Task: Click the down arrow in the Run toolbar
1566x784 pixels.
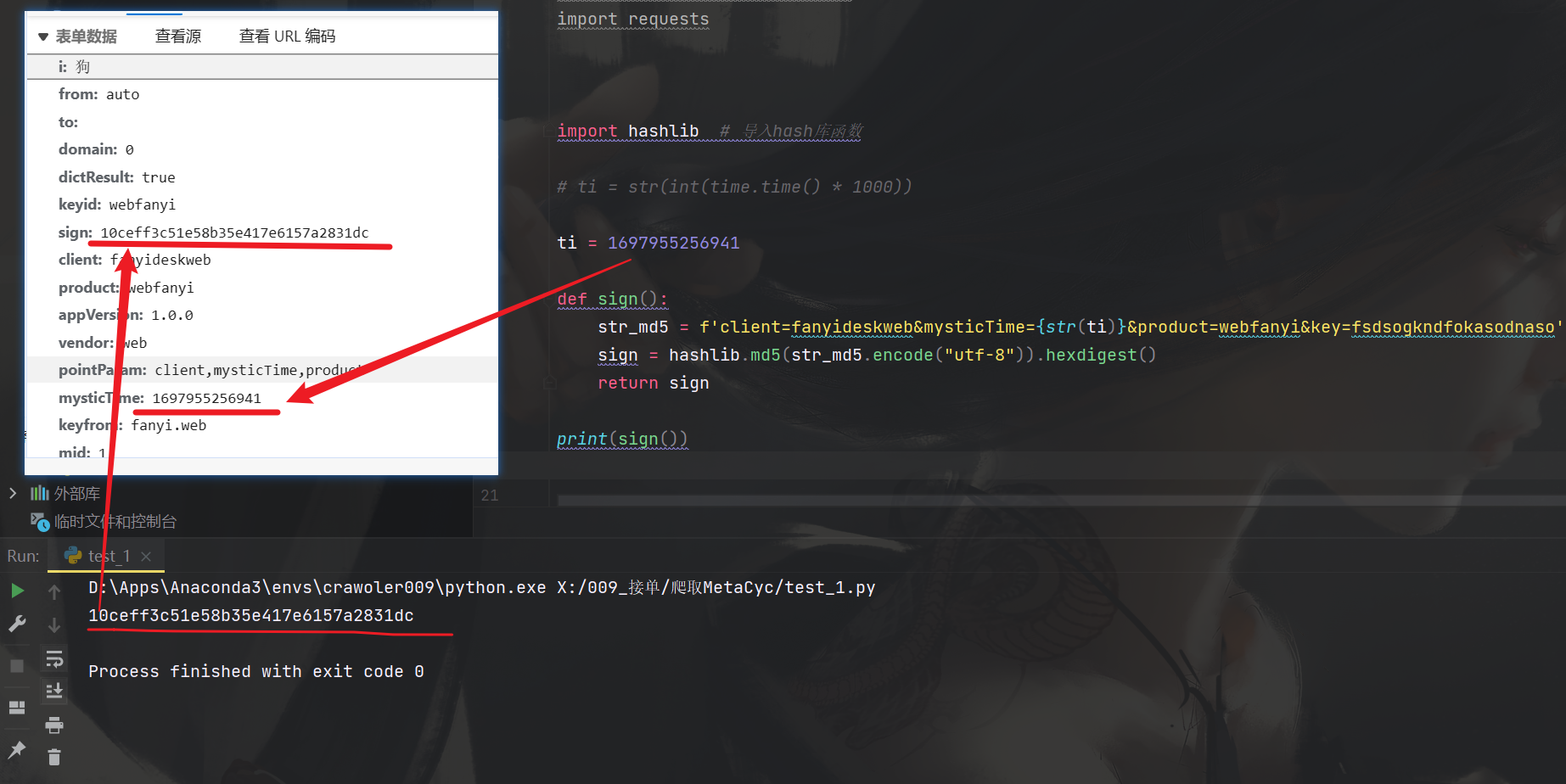Action: [54, 625]
